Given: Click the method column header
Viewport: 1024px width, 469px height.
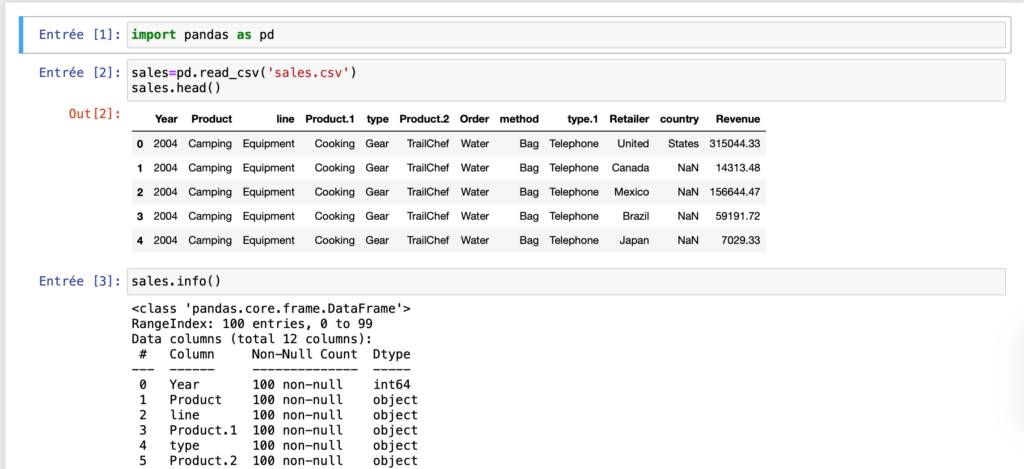Looking at the screenshot, I should [x=519, y=119].
